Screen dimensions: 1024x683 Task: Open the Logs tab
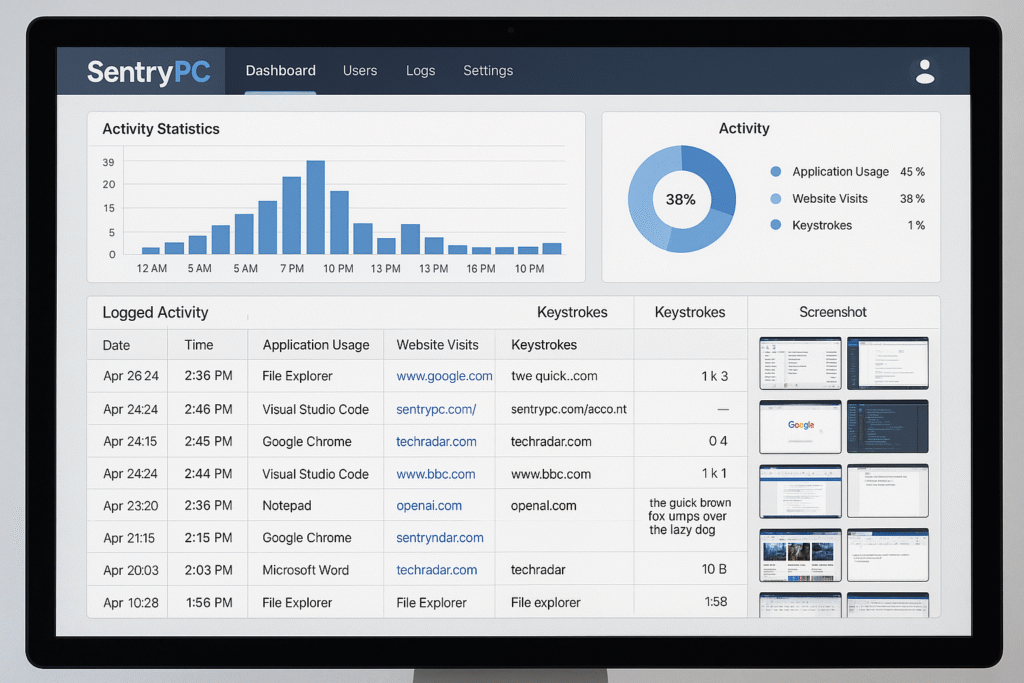point(420,71)
